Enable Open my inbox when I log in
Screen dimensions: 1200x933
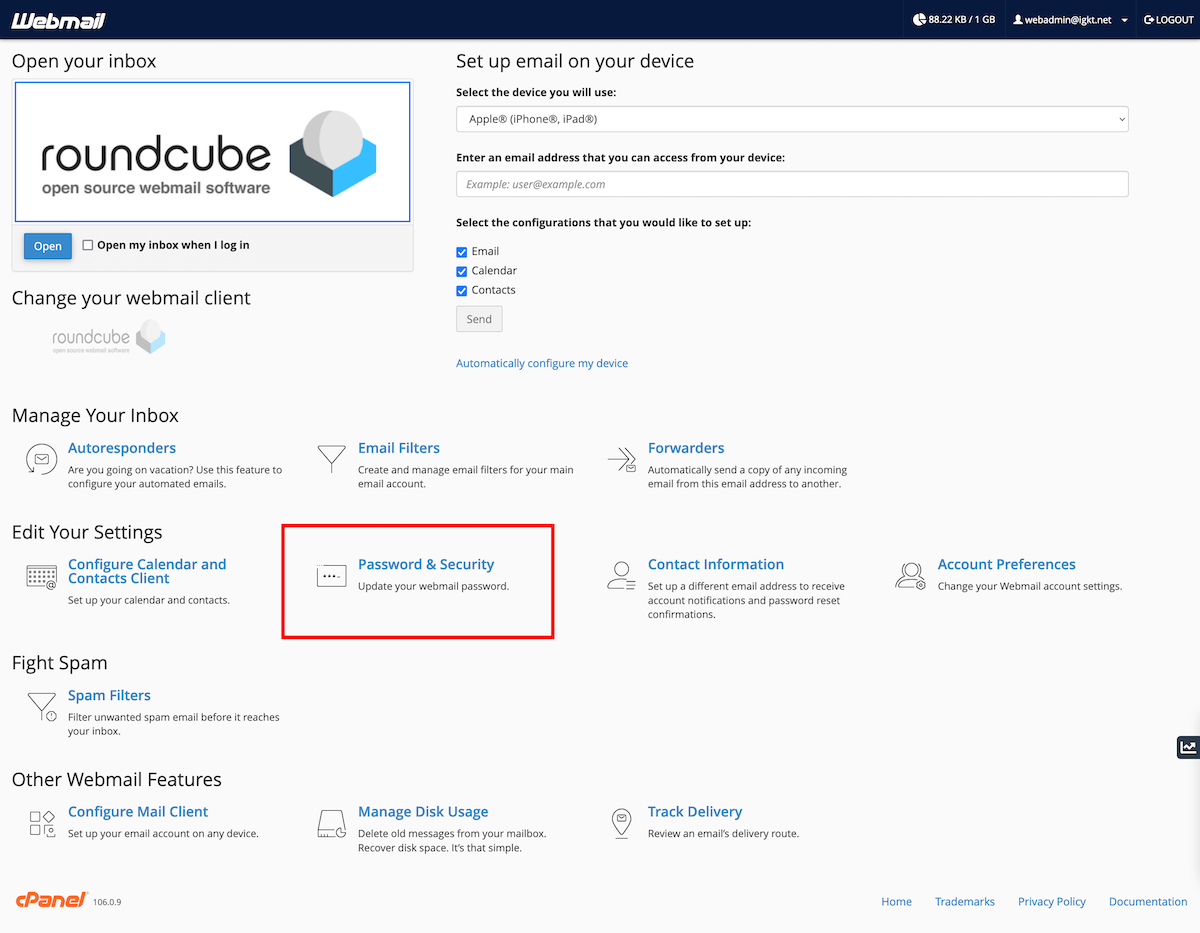pyautogui.click(x=88, y=244)
